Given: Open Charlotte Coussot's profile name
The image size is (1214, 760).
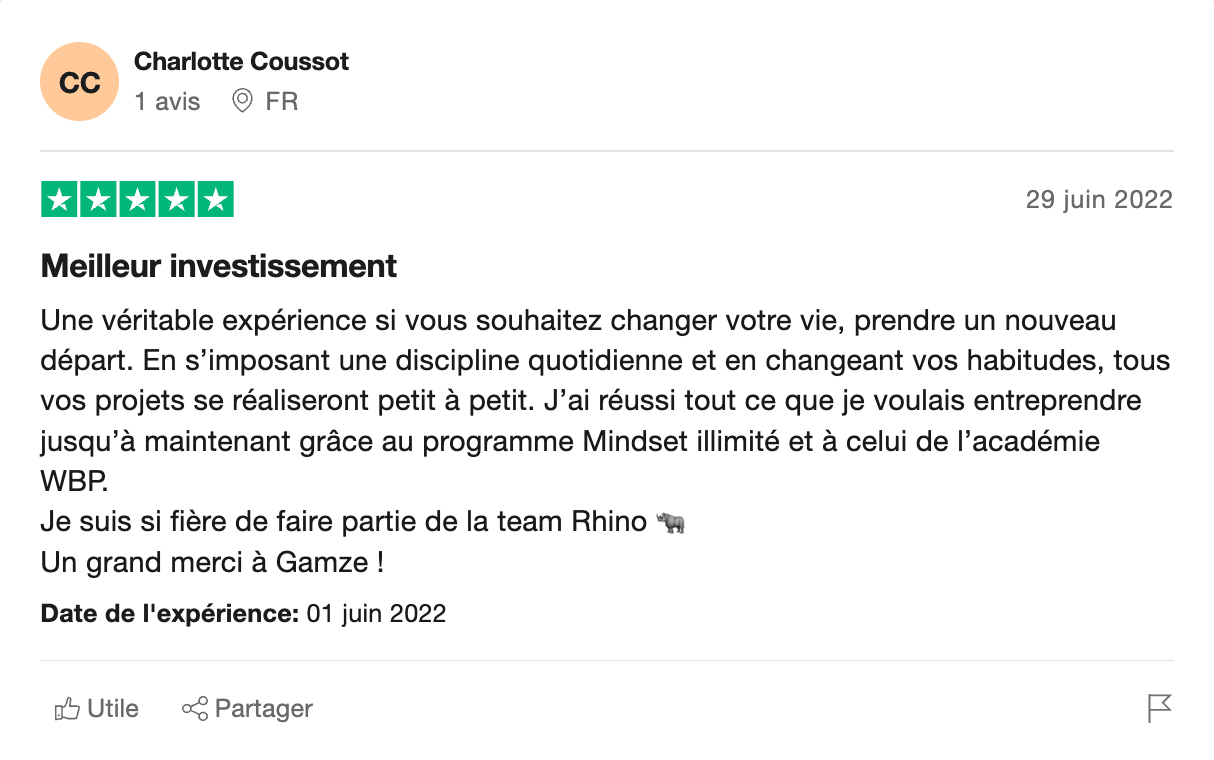Looking at the screenshot, I should click(x=241, y=61).
